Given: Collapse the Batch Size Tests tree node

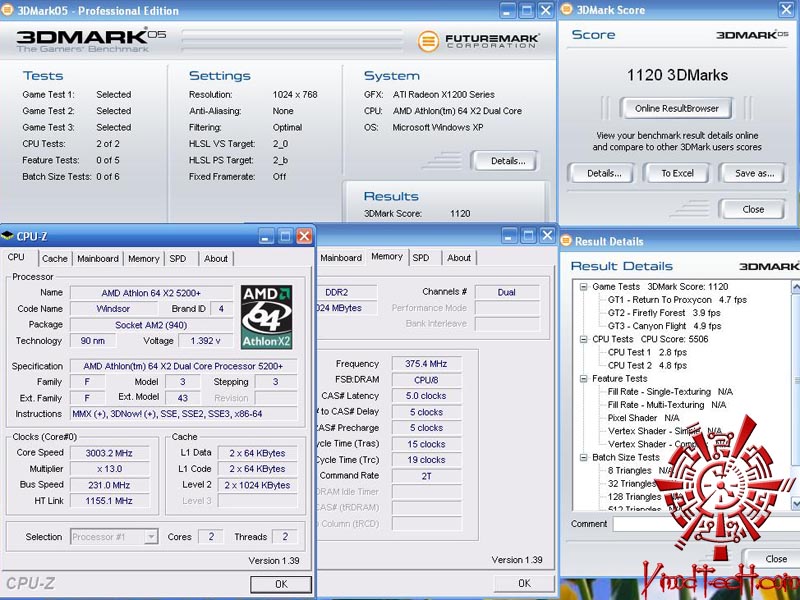Looking at the screenshot, I should pyautogui.click(x=583, y=458).
